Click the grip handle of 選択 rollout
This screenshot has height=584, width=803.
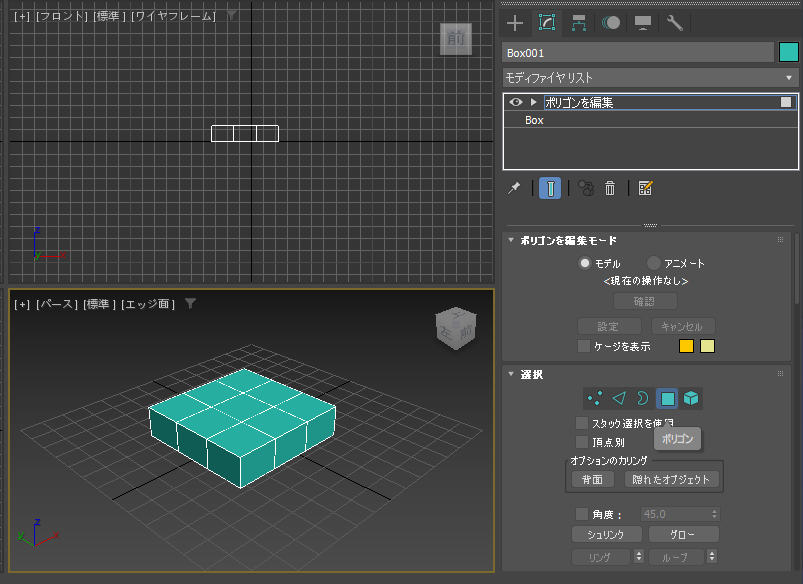coord(780,374)
